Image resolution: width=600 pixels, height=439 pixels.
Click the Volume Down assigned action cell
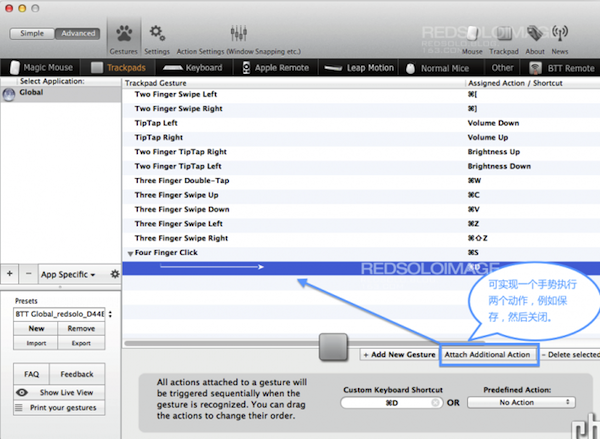click(x=493, y=123)
